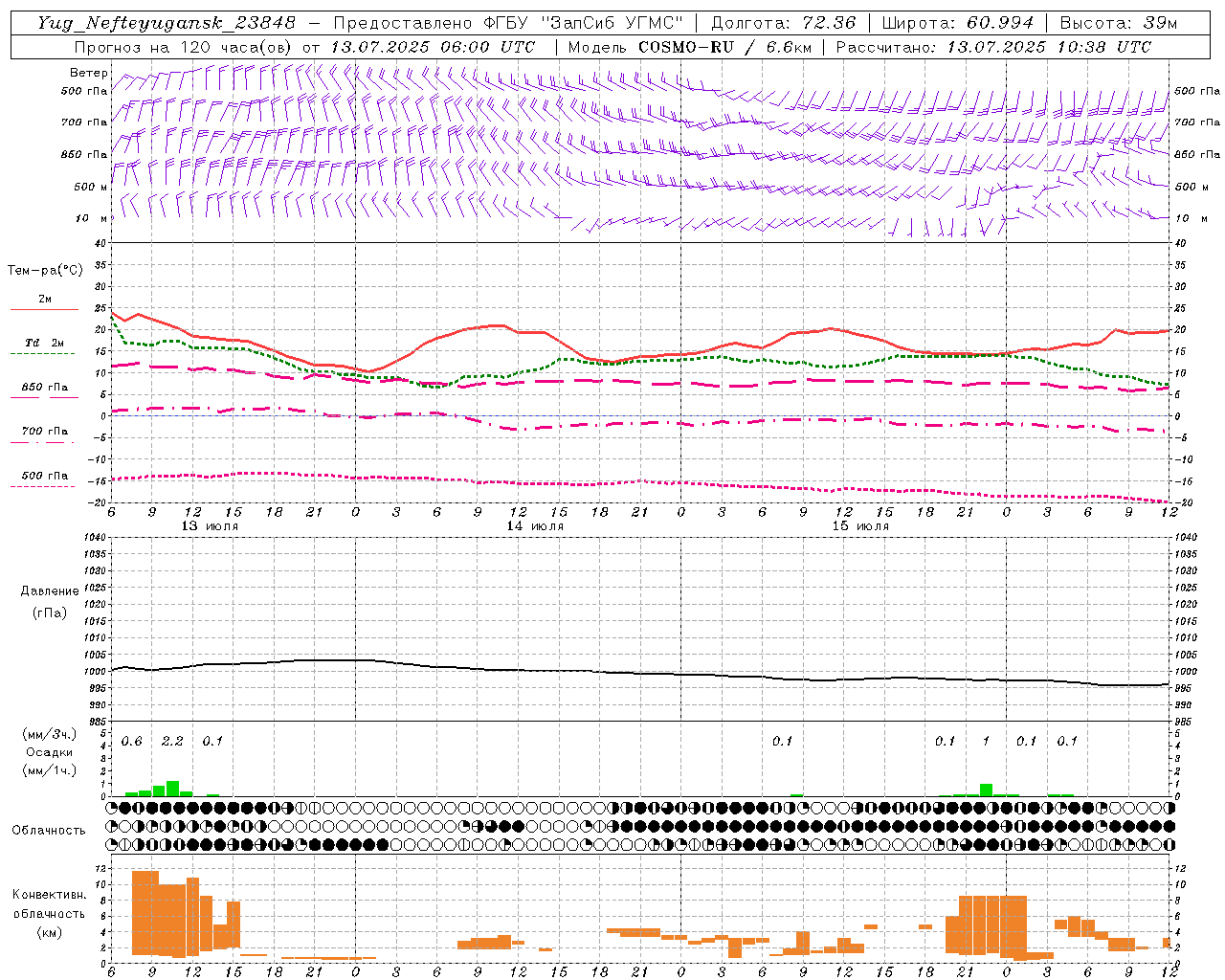This screenshot has width=1225, height=980.
Task: Click the 'Тем-ра(°C)' axis title
Action: 45,271
